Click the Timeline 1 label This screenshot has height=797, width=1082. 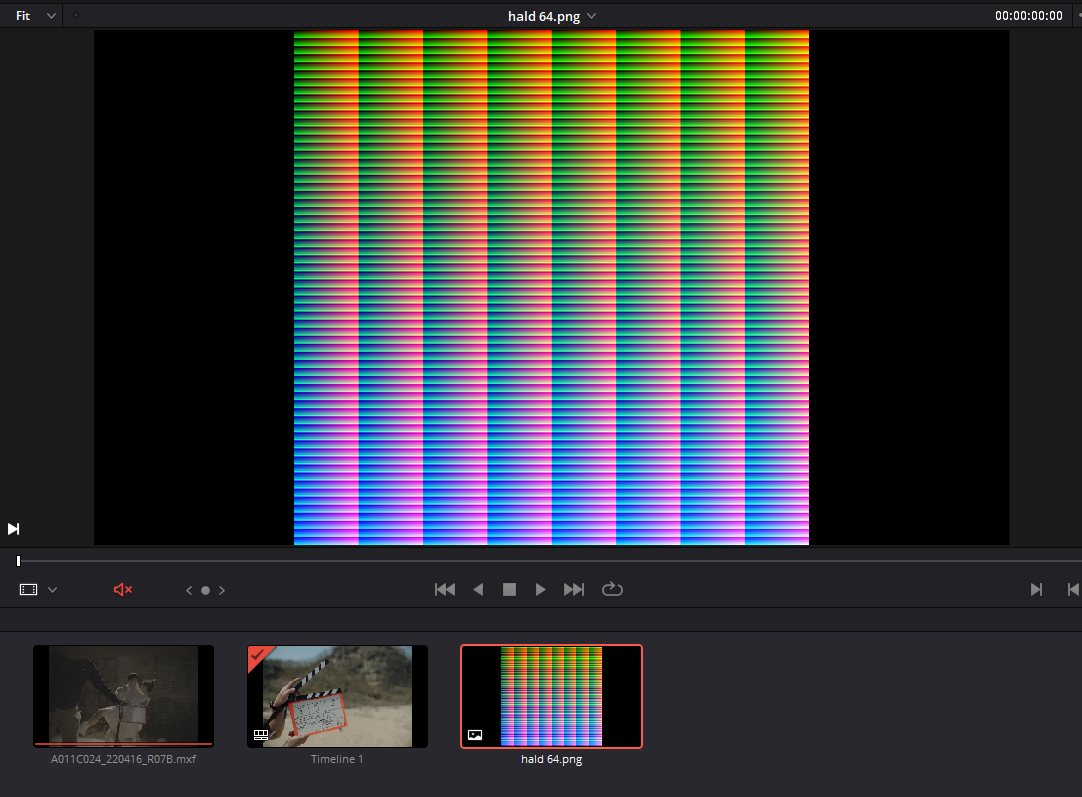[337, 759]
